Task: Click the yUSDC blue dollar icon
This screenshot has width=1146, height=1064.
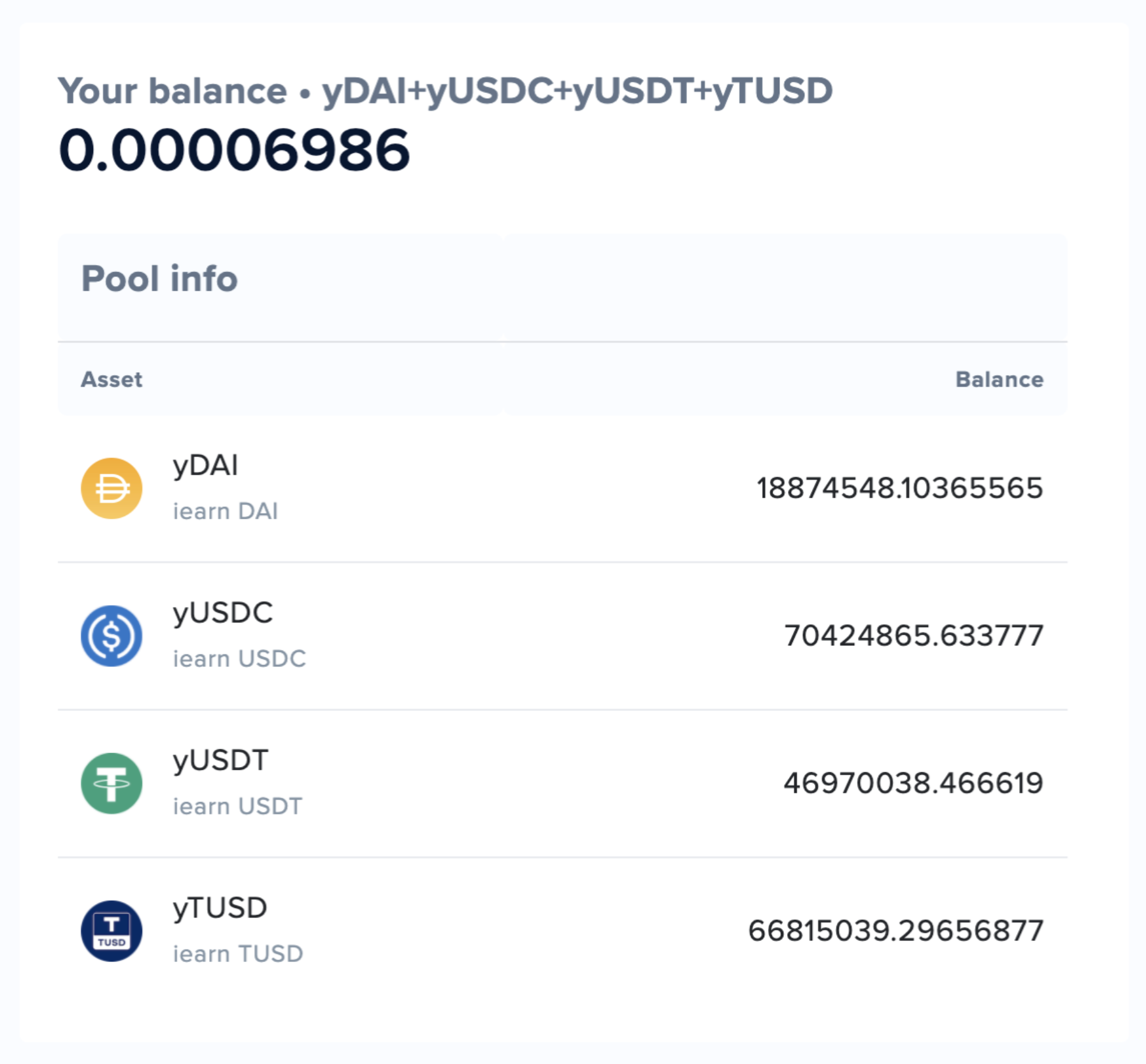Action: [112, 636]
